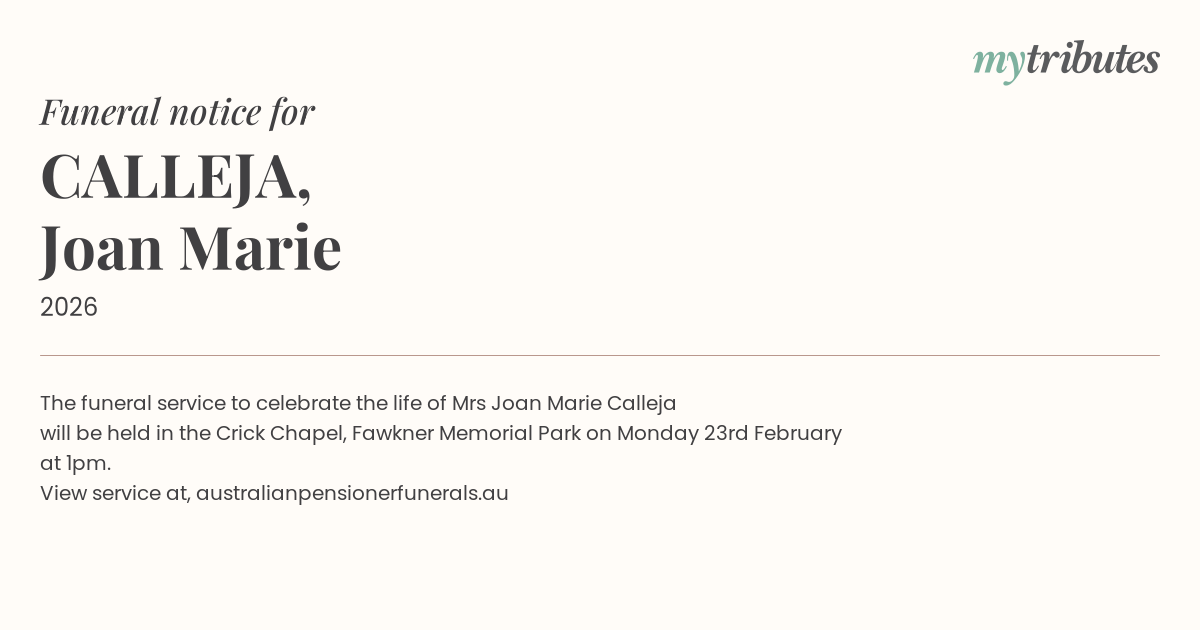
Task: Open the australianpensionerfunerals.au link
Action: [352, 493]
